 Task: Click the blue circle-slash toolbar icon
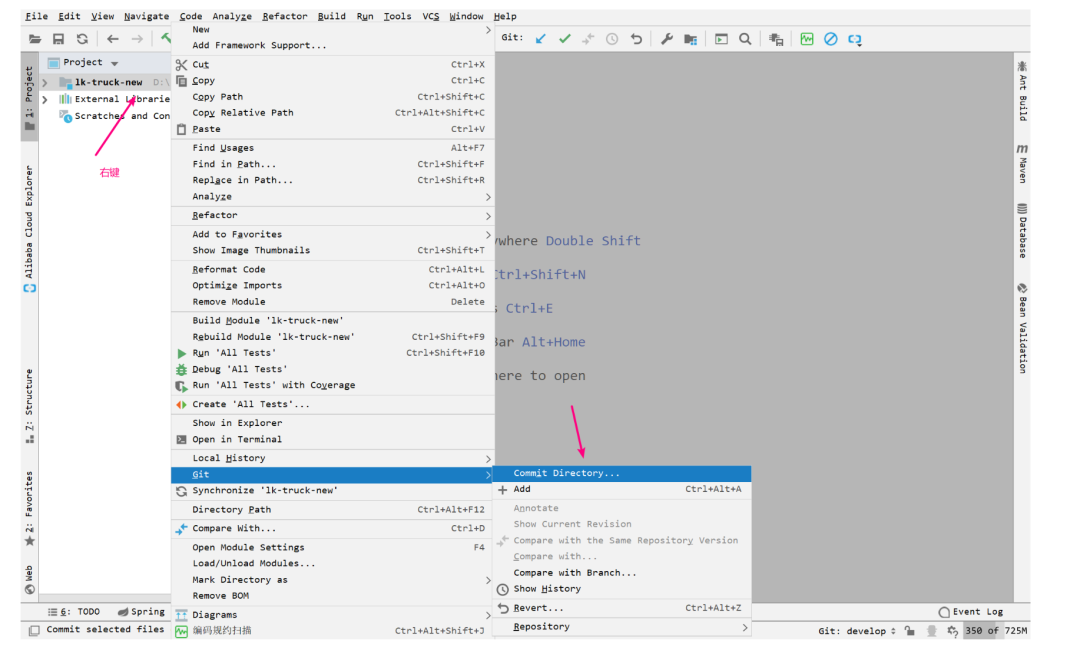831,39
